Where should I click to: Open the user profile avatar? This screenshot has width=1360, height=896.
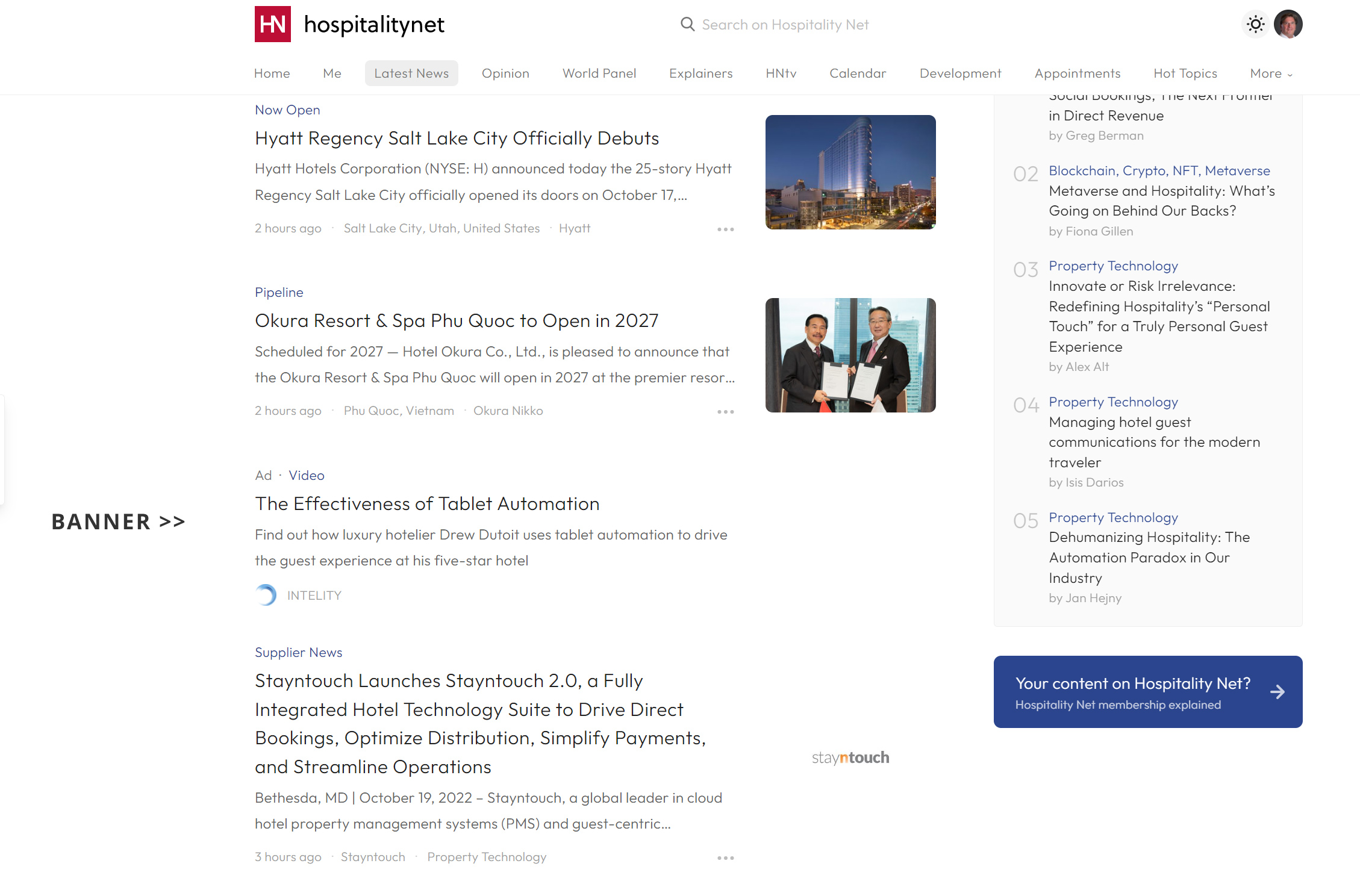[1288, 24]
